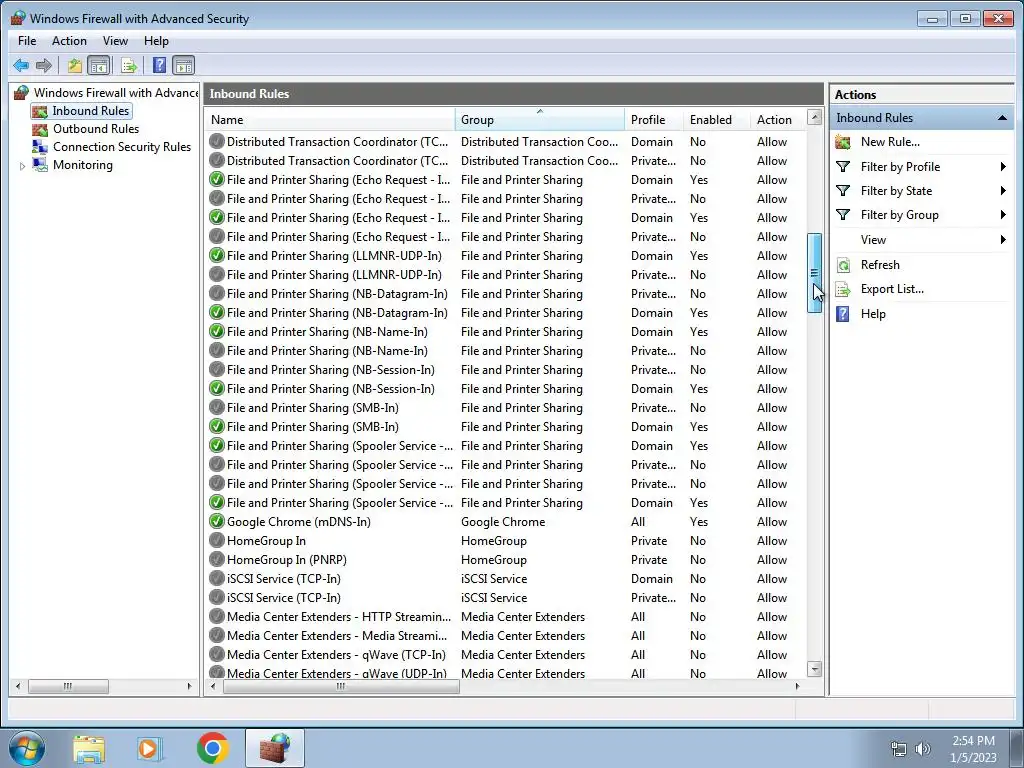Click the green check icon for Google Chrome (mDNS-In)
Screen dimensions: 1024x768
pyautogui.click(x=217, y=522)
